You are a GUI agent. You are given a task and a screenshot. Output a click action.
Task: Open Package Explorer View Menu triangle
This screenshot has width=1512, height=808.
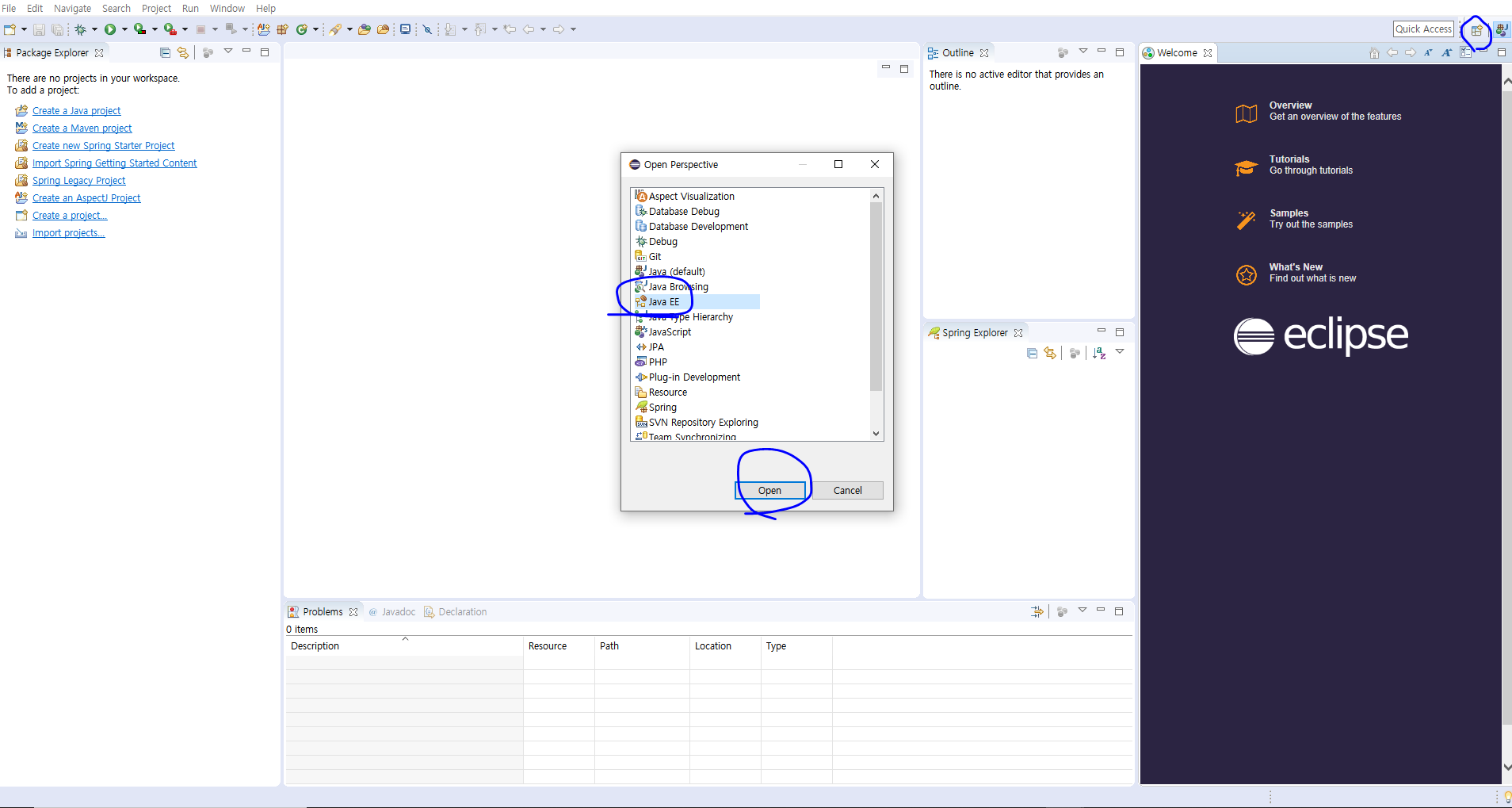pyautogui.click(x=228, y=52)
